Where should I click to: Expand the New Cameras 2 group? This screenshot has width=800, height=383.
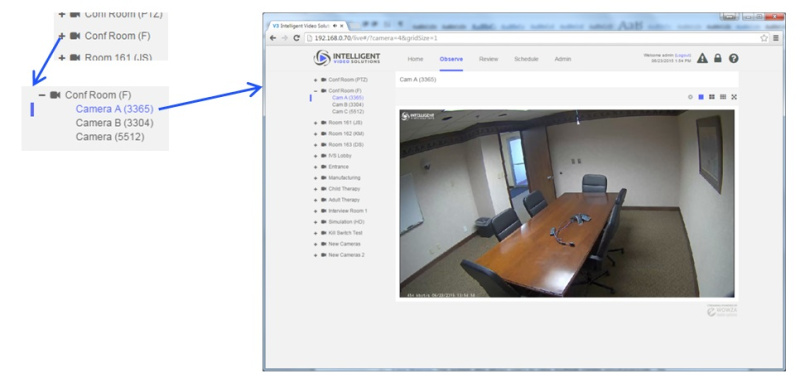pyautogui.click(x=316, y=255)
